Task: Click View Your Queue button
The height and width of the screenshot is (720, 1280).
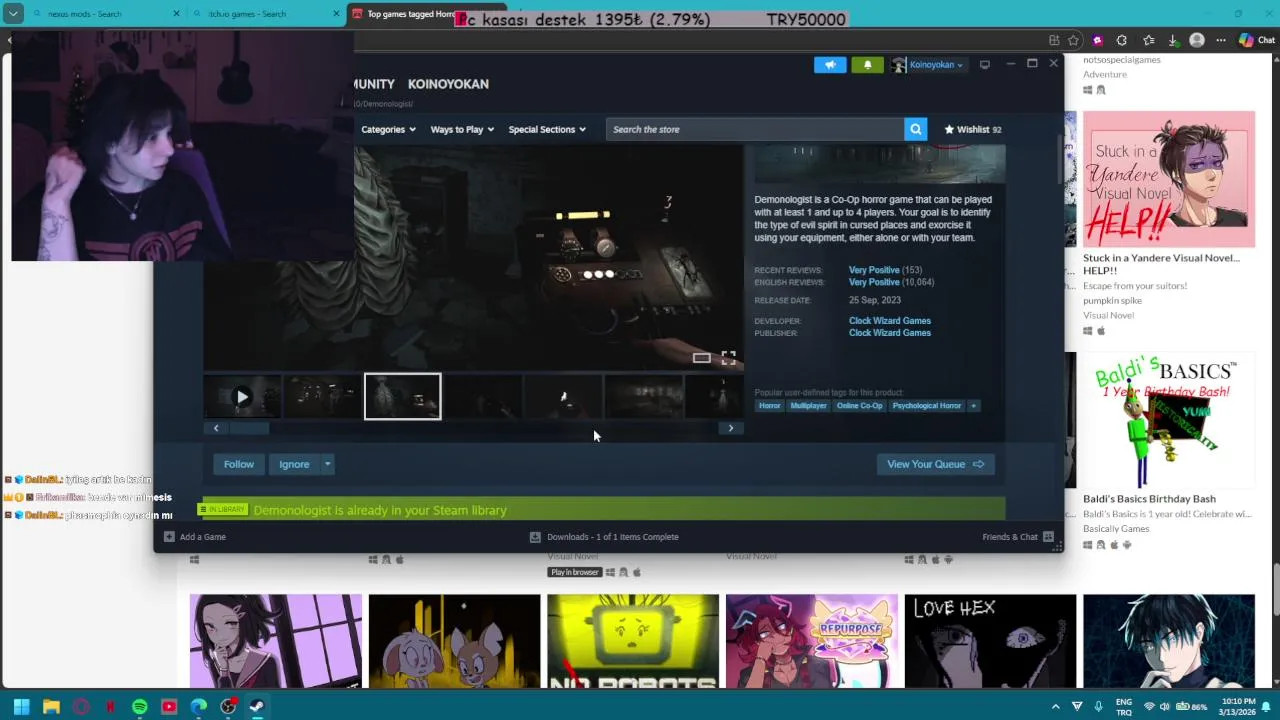Action: [x=935, y=464]
